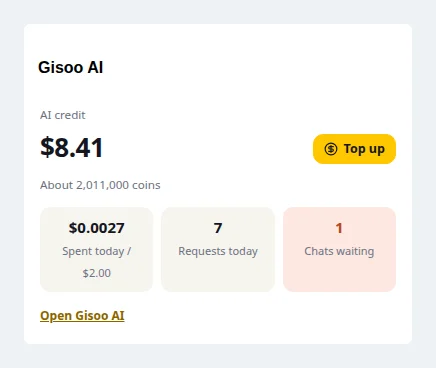This screenshot has height=368, width=436.
Task: Click the Chats waiting label
Action: pyautogui.click(x=339, y=251)
